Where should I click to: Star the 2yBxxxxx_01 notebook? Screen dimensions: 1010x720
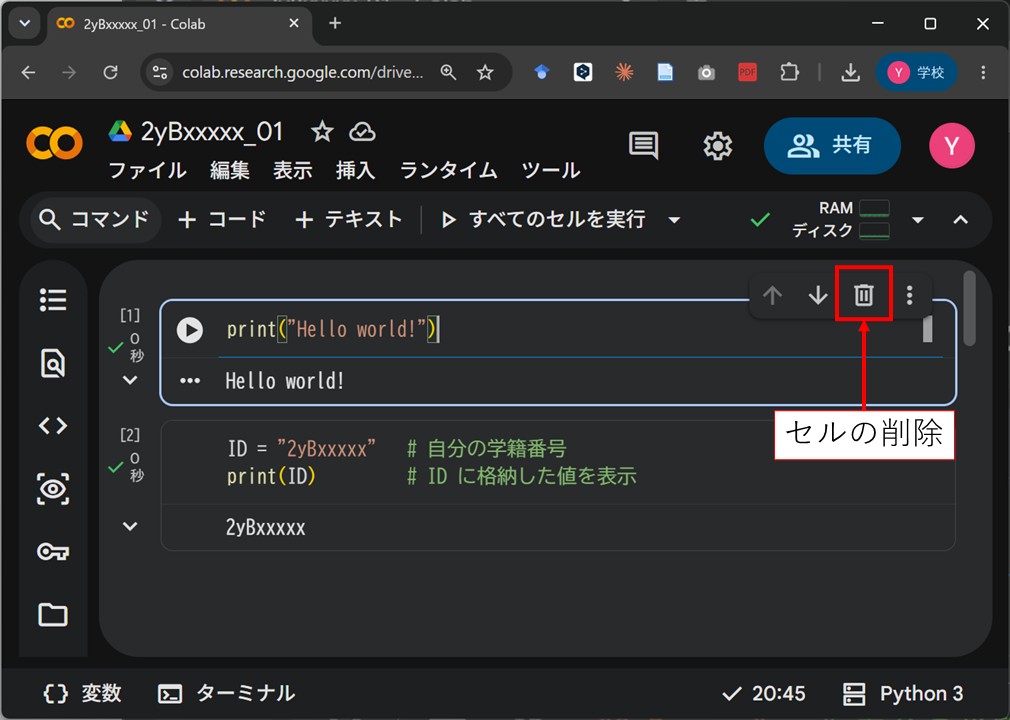point(322,132)
